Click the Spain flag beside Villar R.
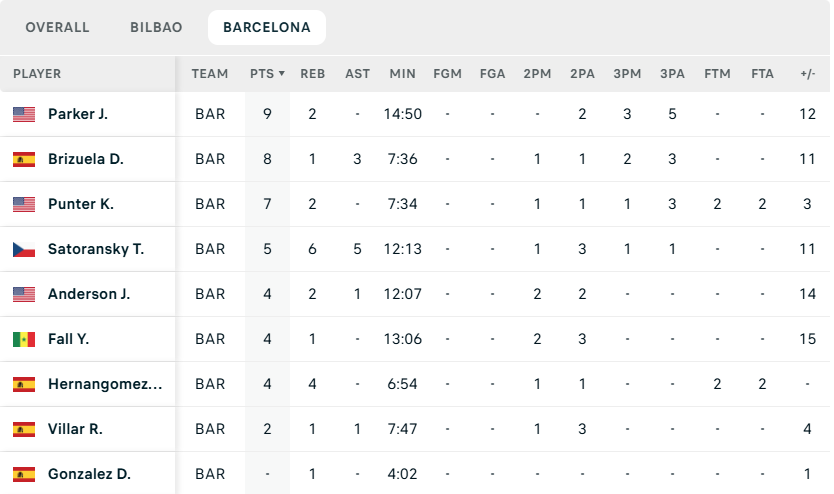834x494 pixels. (24, 429)
